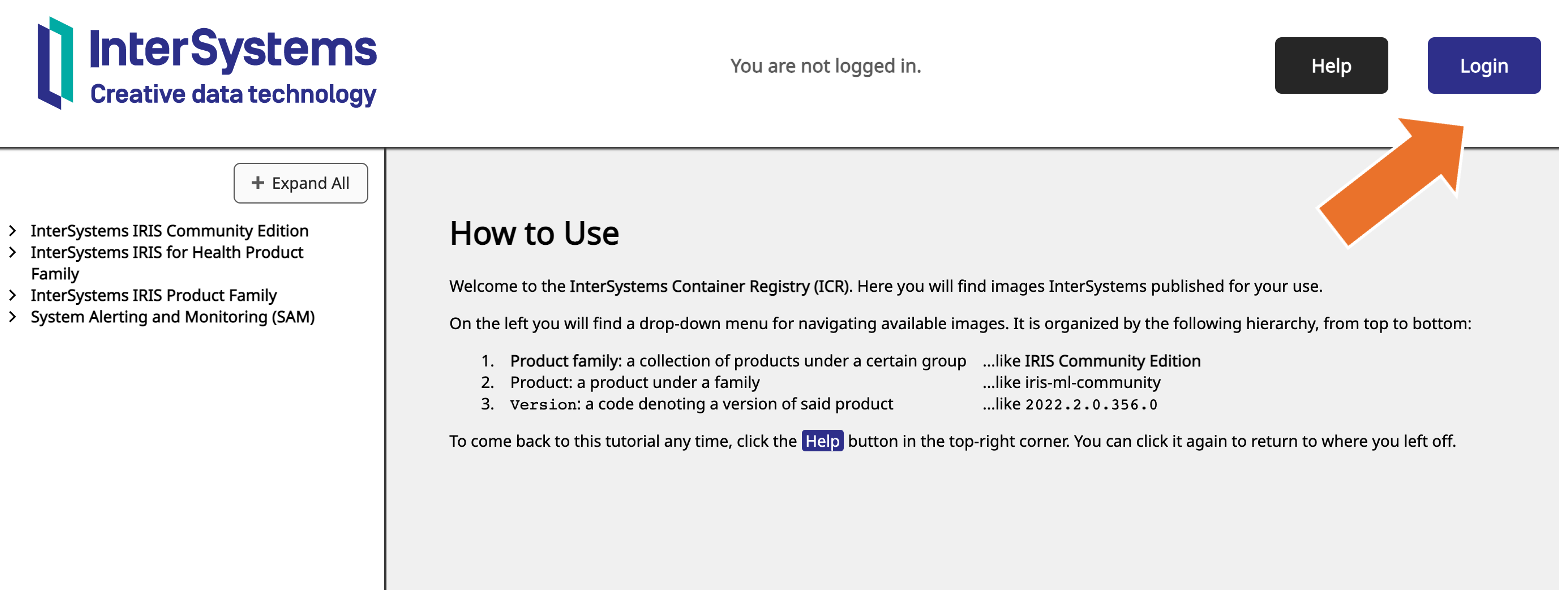Click the InterSystems wordmark text

[x=233, y=49]
